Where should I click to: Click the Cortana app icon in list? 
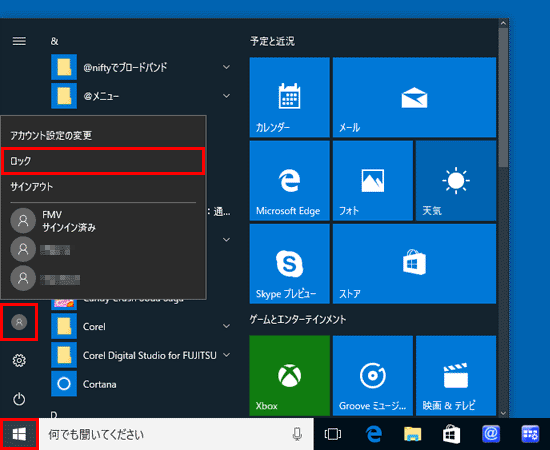coord(64,384)
